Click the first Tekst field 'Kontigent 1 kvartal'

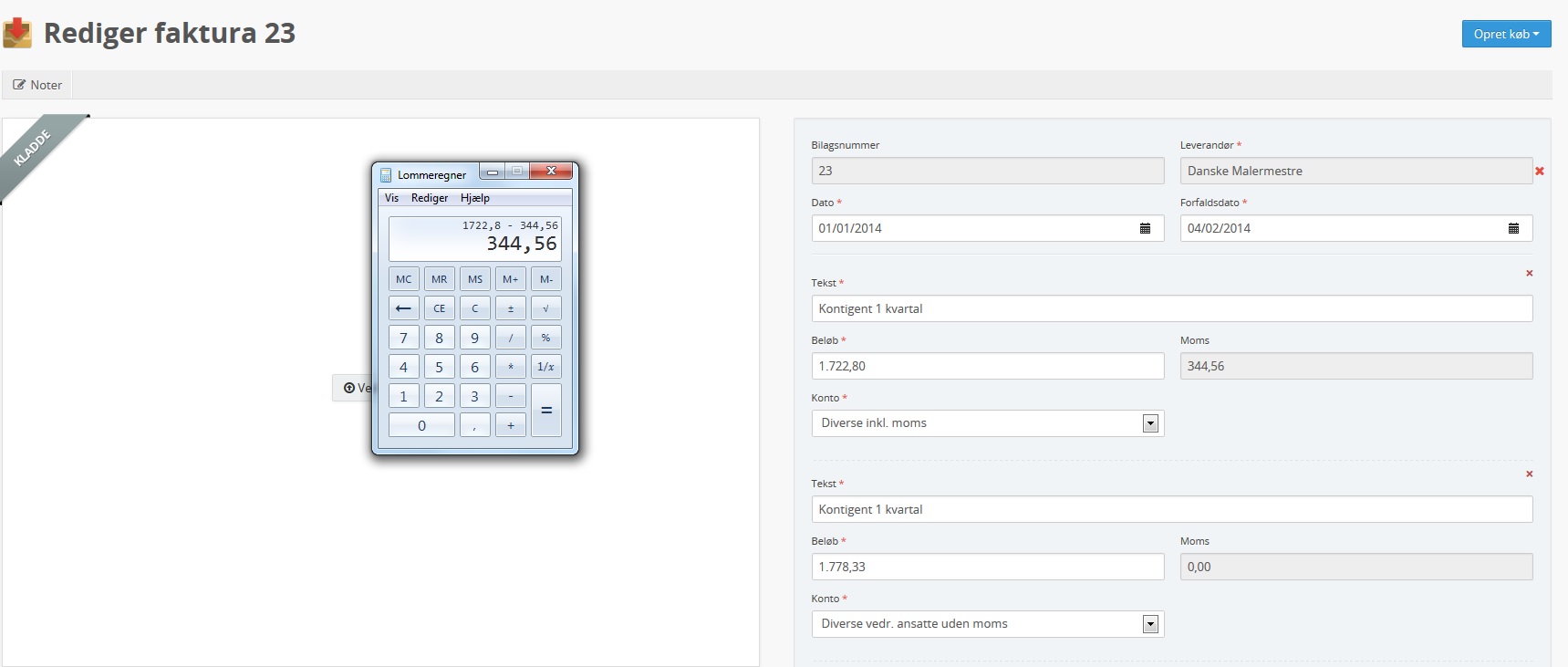pyautogui.click(x=1171, y=308)
